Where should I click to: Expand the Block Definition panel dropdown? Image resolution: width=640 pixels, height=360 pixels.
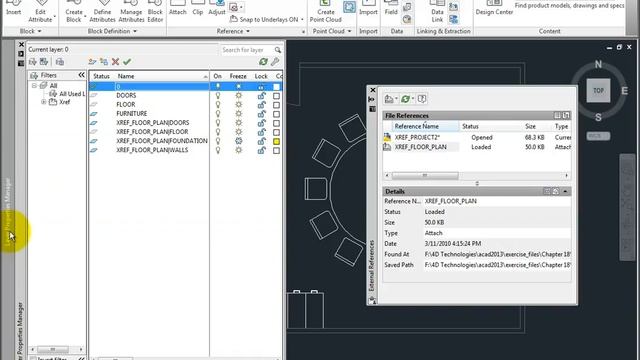coord(135,31)
